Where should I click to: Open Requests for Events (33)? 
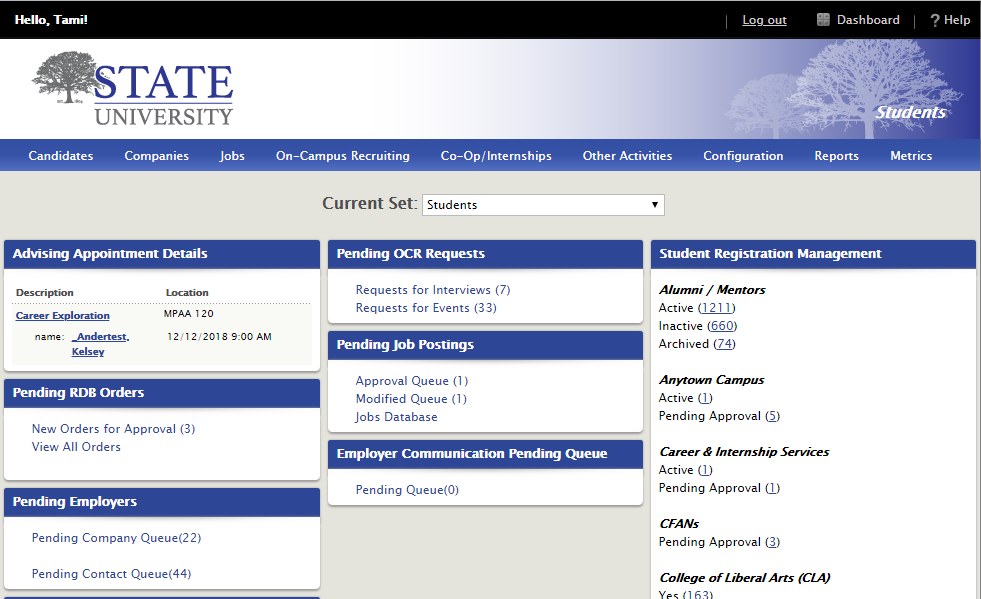426,308
